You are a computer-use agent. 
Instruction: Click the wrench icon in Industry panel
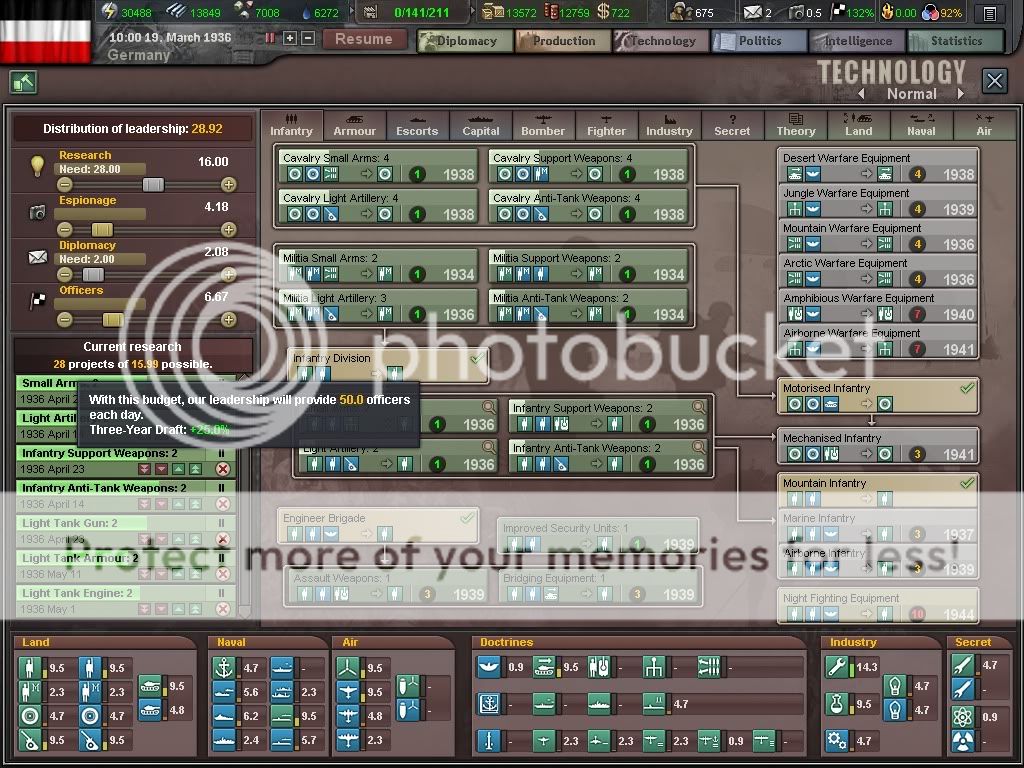pos(837,667)
